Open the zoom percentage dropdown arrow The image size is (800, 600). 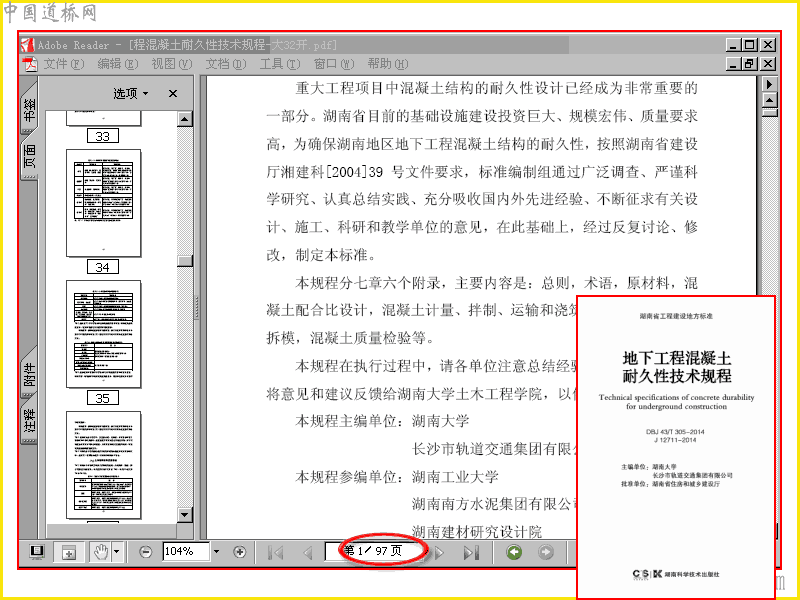[216, 552]
